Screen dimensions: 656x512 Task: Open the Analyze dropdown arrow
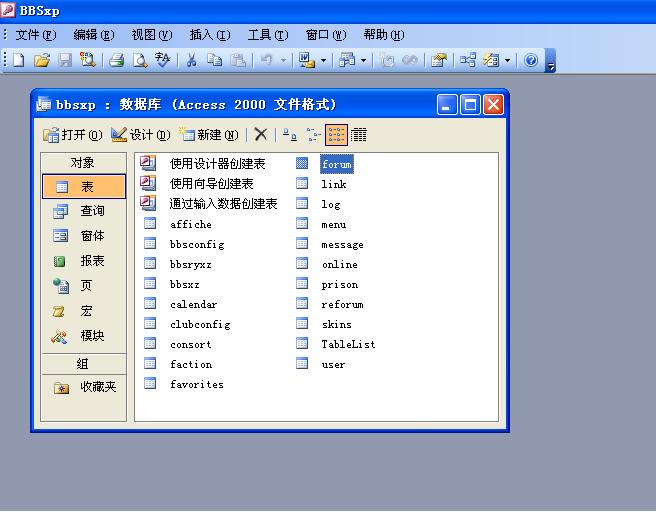click(363, 60)
